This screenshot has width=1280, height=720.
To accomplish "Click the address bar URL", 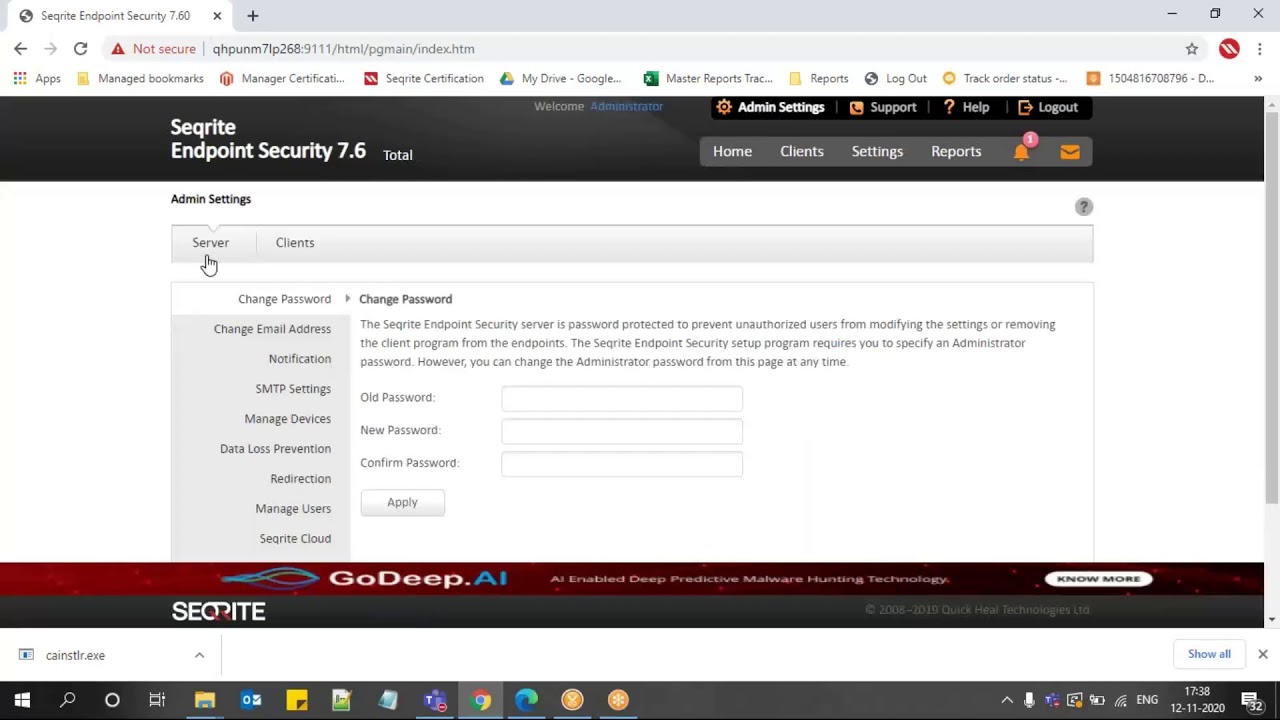I will coord(343,48).
